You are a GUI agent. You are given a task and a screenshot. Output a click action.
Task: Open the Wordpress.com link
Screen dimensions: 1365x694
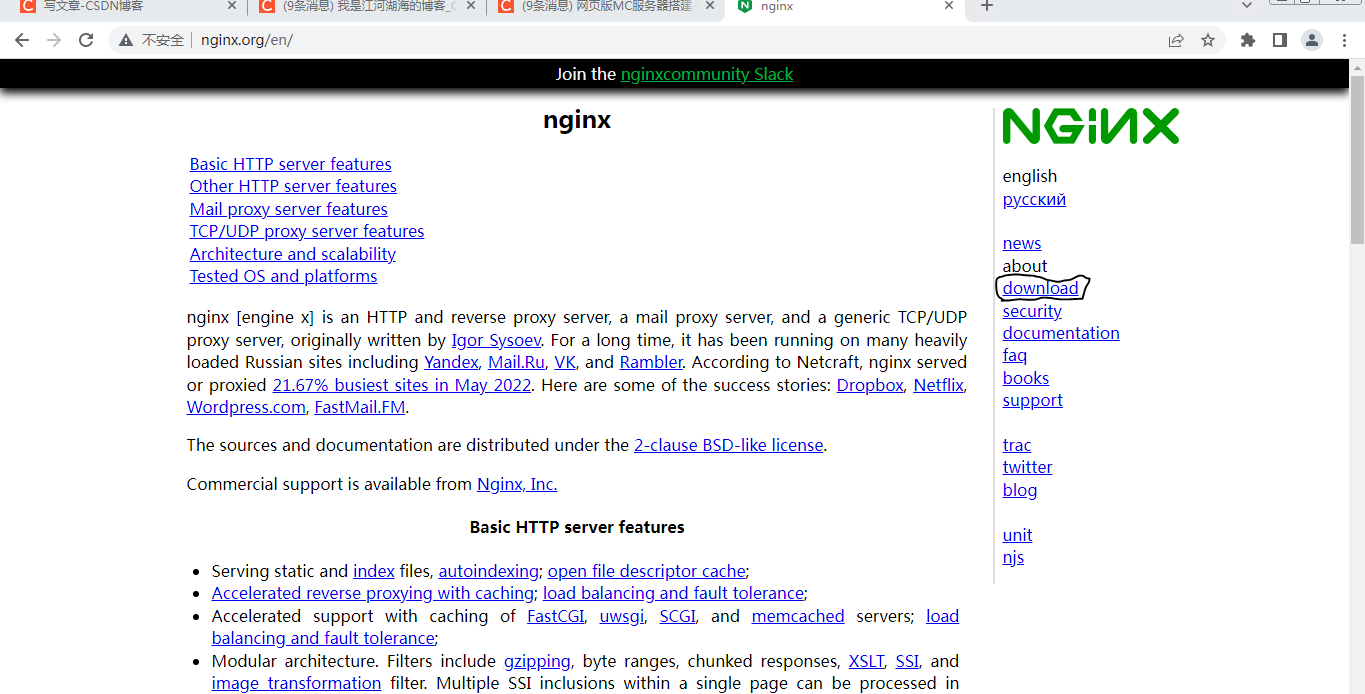pyautogui.click(x=246, y=407)
